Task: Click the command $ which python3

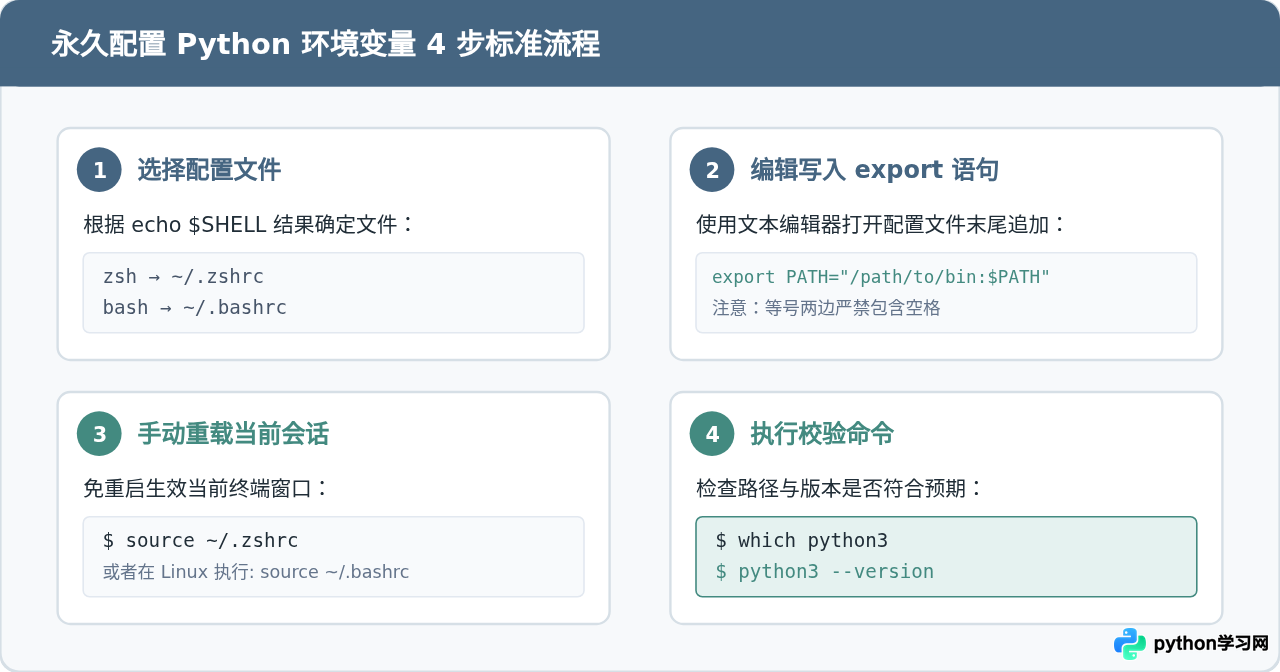Action: [x=802, y=540]
